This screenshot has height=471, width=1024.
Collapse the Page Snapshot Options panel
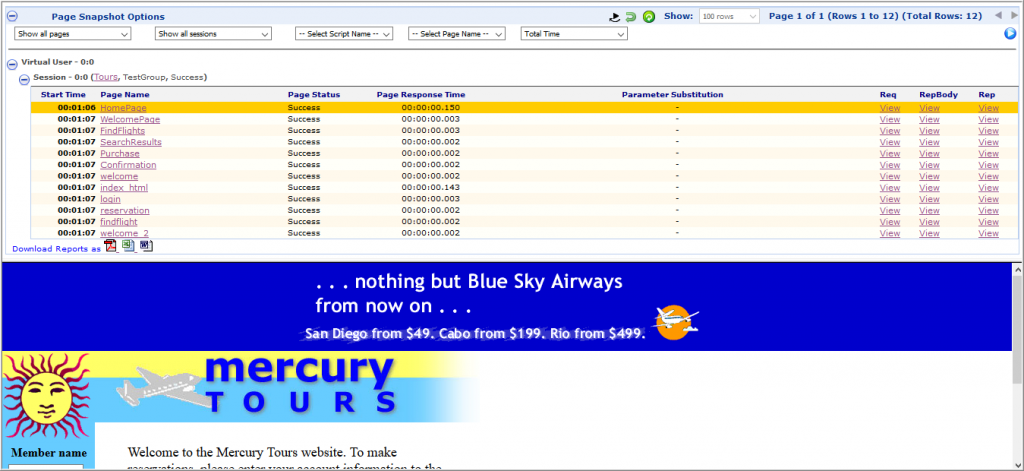12,16
